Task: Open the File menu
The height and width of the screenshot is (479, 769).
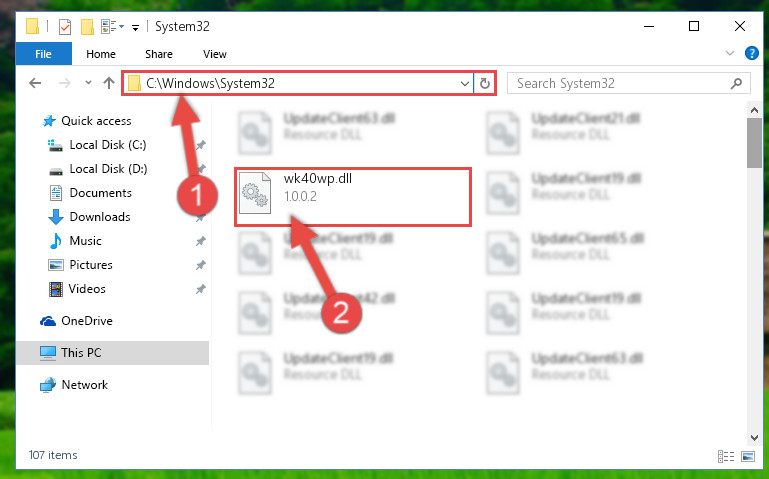Action: tap(44, 54)
